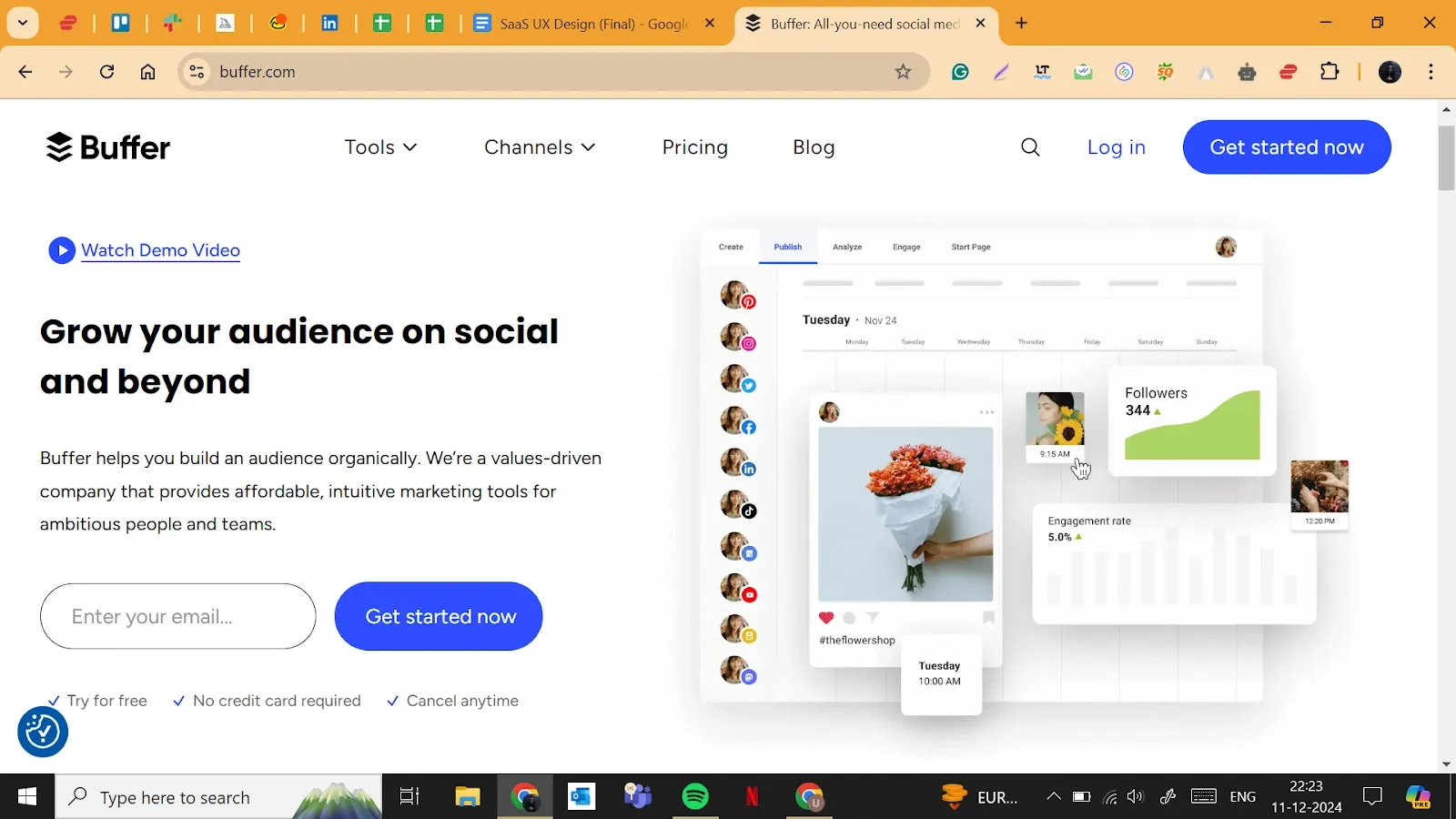Viewport: 1456px width, 819px height.
Task: Open the Chrome extensions puzzle icon
Action: (x=1330, y=72)
